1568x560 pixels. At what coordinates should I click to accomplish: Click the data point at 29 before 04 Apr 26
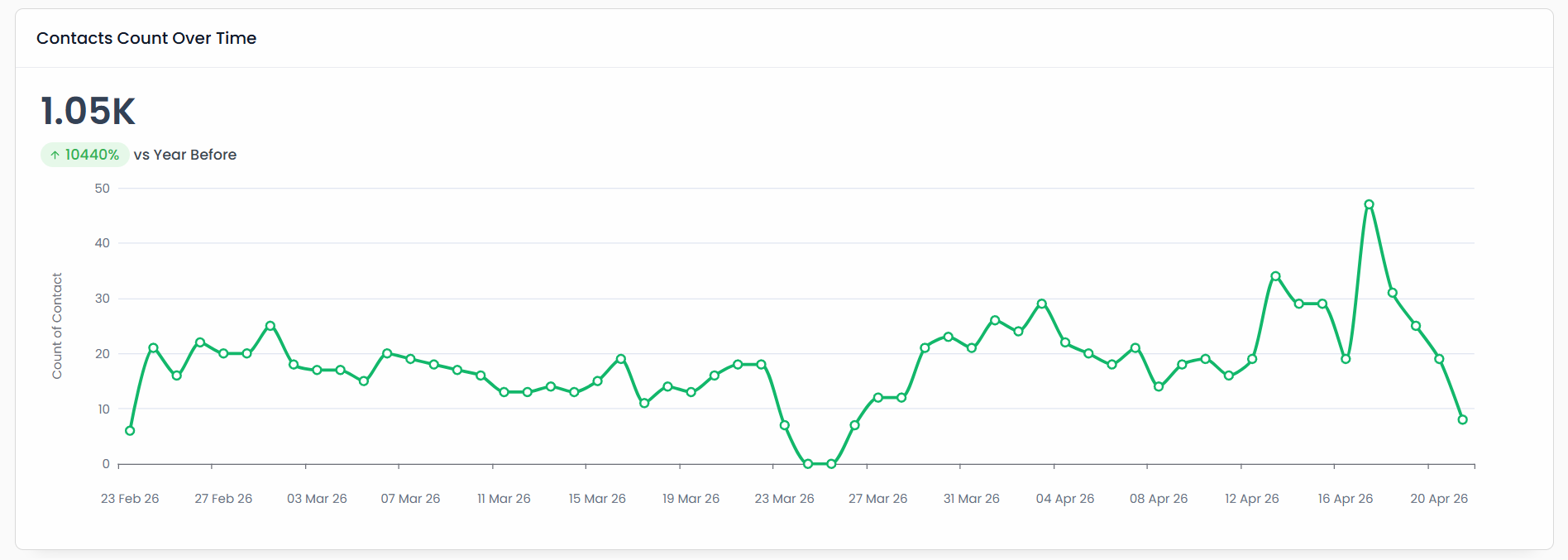point(1041,304)
